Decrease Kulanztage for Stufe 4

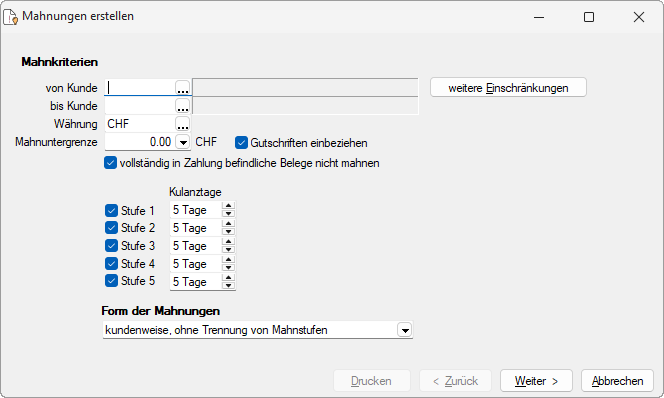click(228, 268)
